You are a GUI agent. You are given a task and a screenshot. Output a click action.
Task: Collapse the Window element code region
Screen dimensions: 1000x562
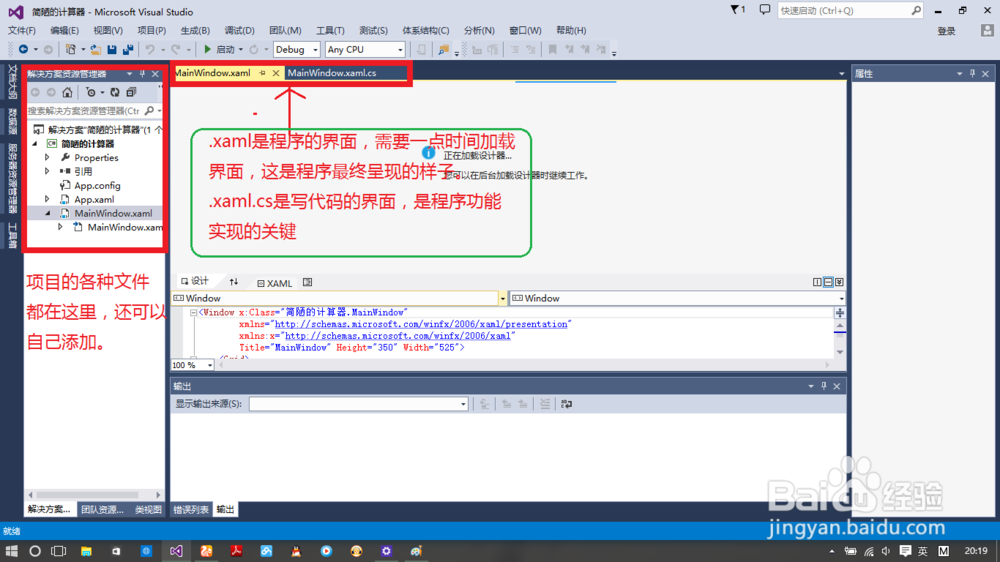coord(193,313)
